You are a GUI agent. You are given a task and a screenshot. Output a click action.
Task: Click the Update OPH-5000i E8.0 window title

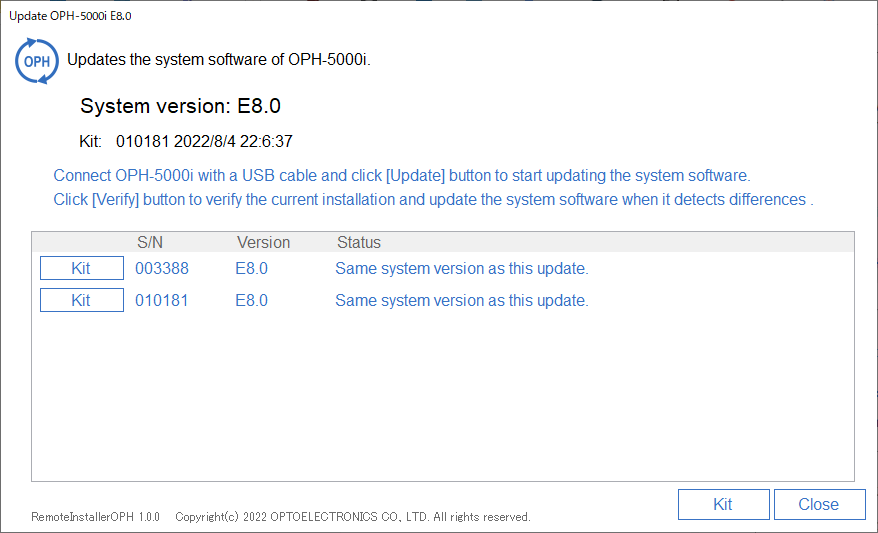(71, 16)
